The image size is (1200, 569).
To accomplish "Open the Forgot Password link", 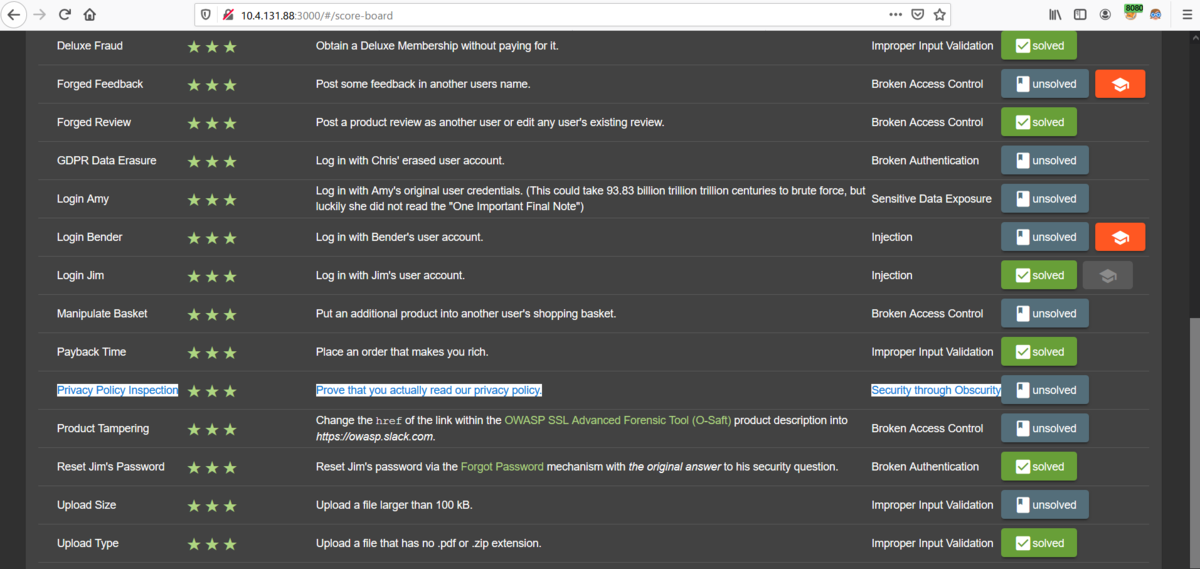I will click(502, 467).
